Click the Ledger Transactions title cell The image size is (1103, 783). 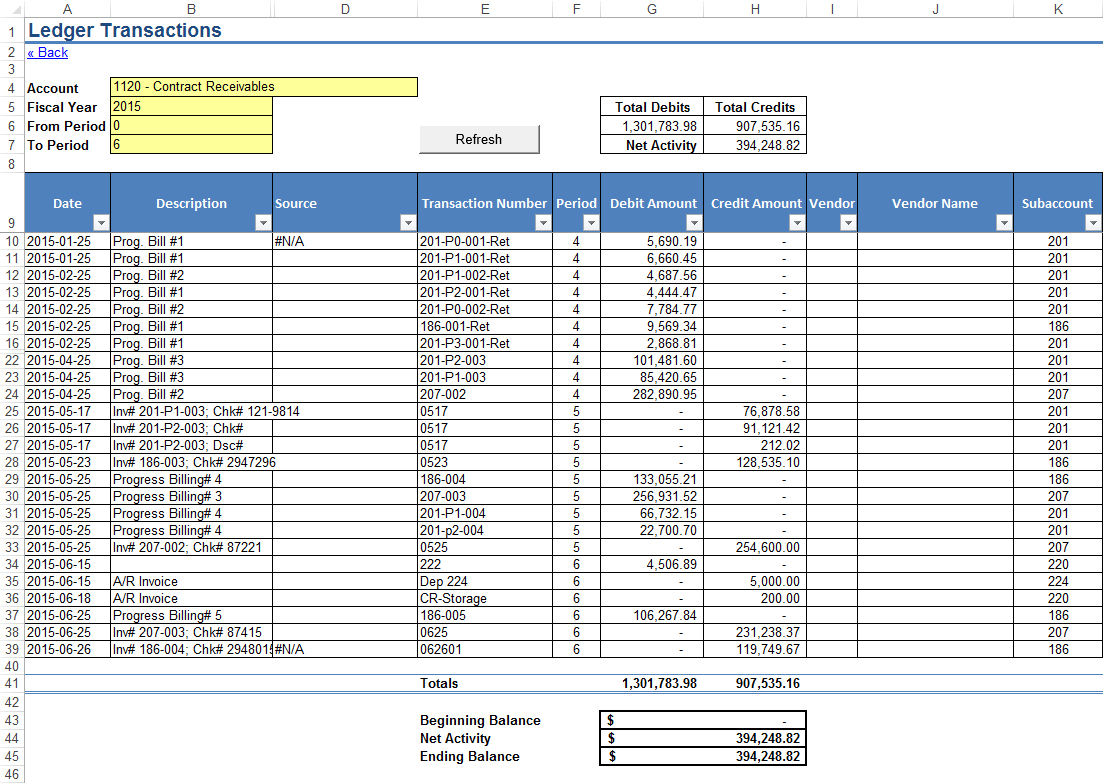click(x=125, y=30)
